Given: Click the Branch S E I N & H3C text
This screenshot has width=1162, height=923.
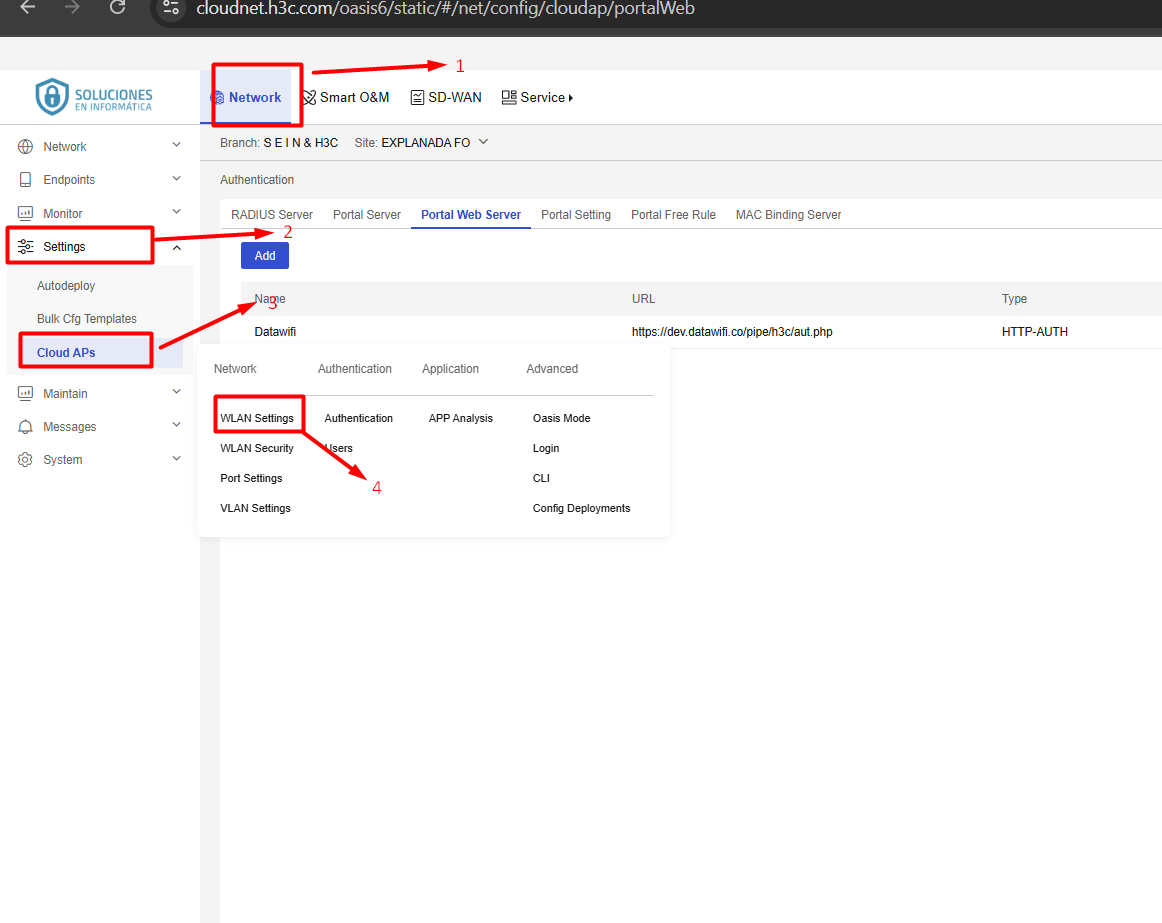Looking at the screenshot, I should (279, 142).
